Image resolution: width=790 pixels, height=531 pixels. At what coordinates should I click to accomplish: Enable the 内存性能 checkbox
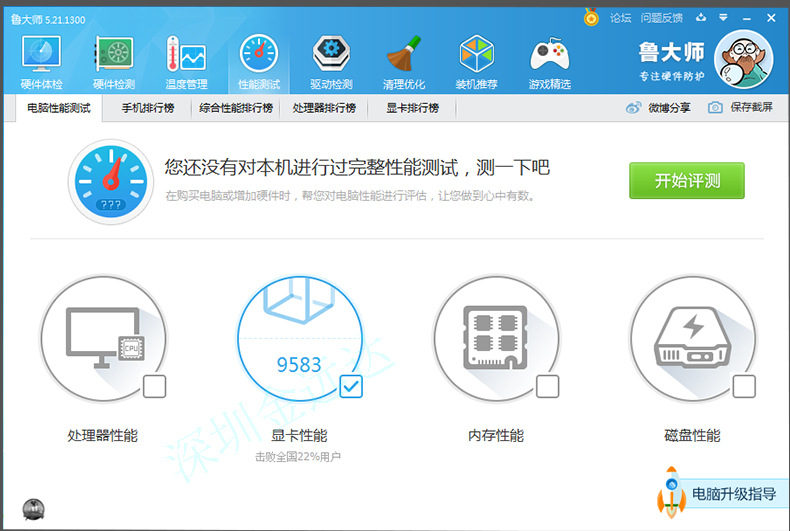[548, 386]
